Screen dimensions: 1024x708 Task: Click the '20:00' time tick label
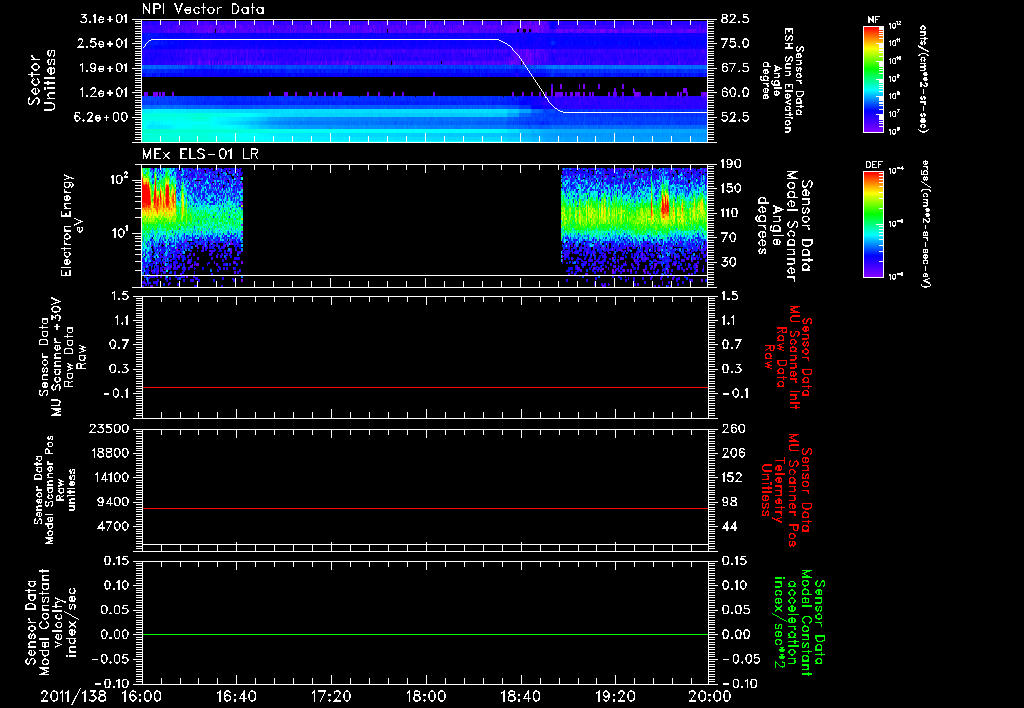(x=710, y=696)
